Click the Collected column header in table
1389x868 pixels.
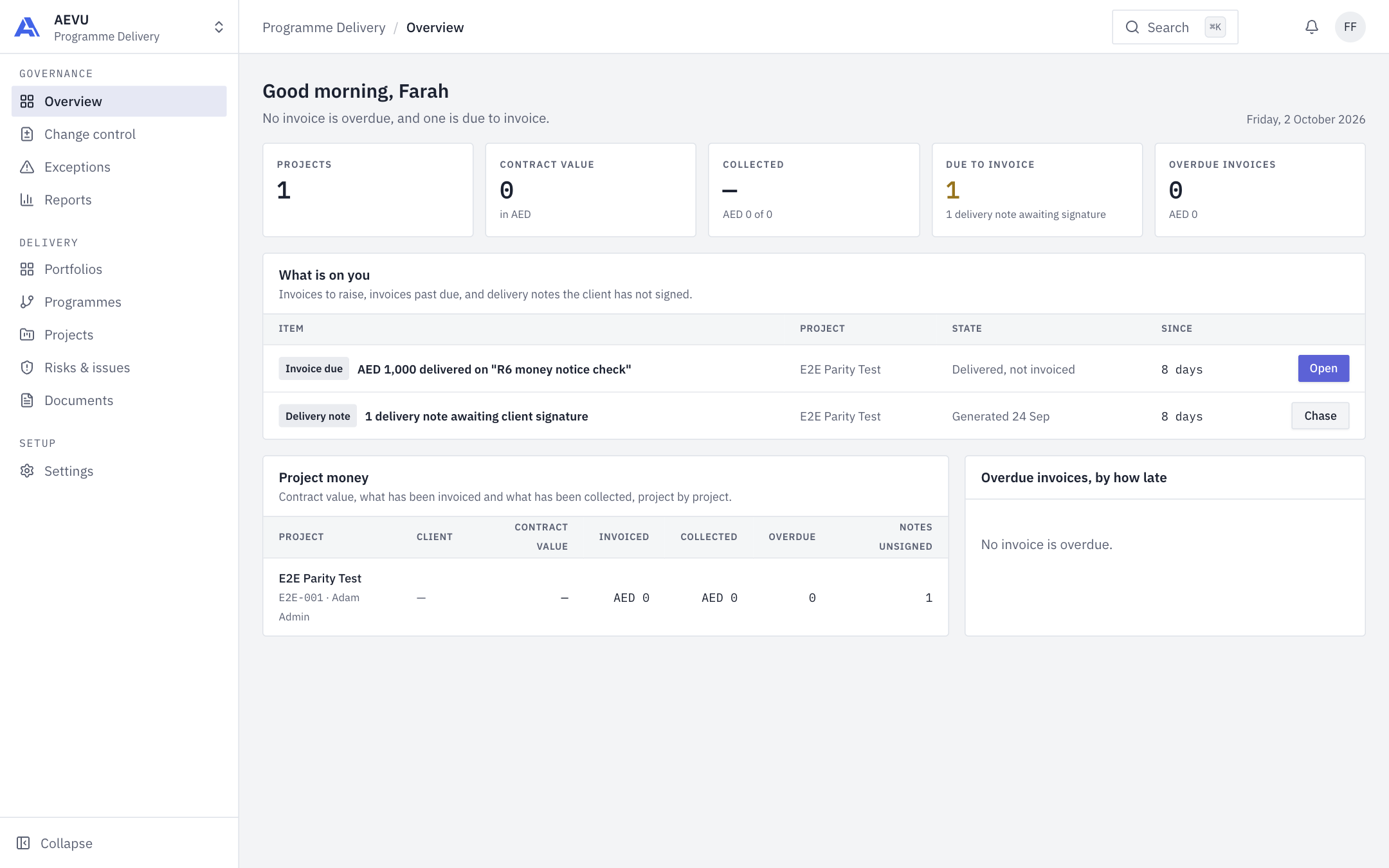coord(709,537)
